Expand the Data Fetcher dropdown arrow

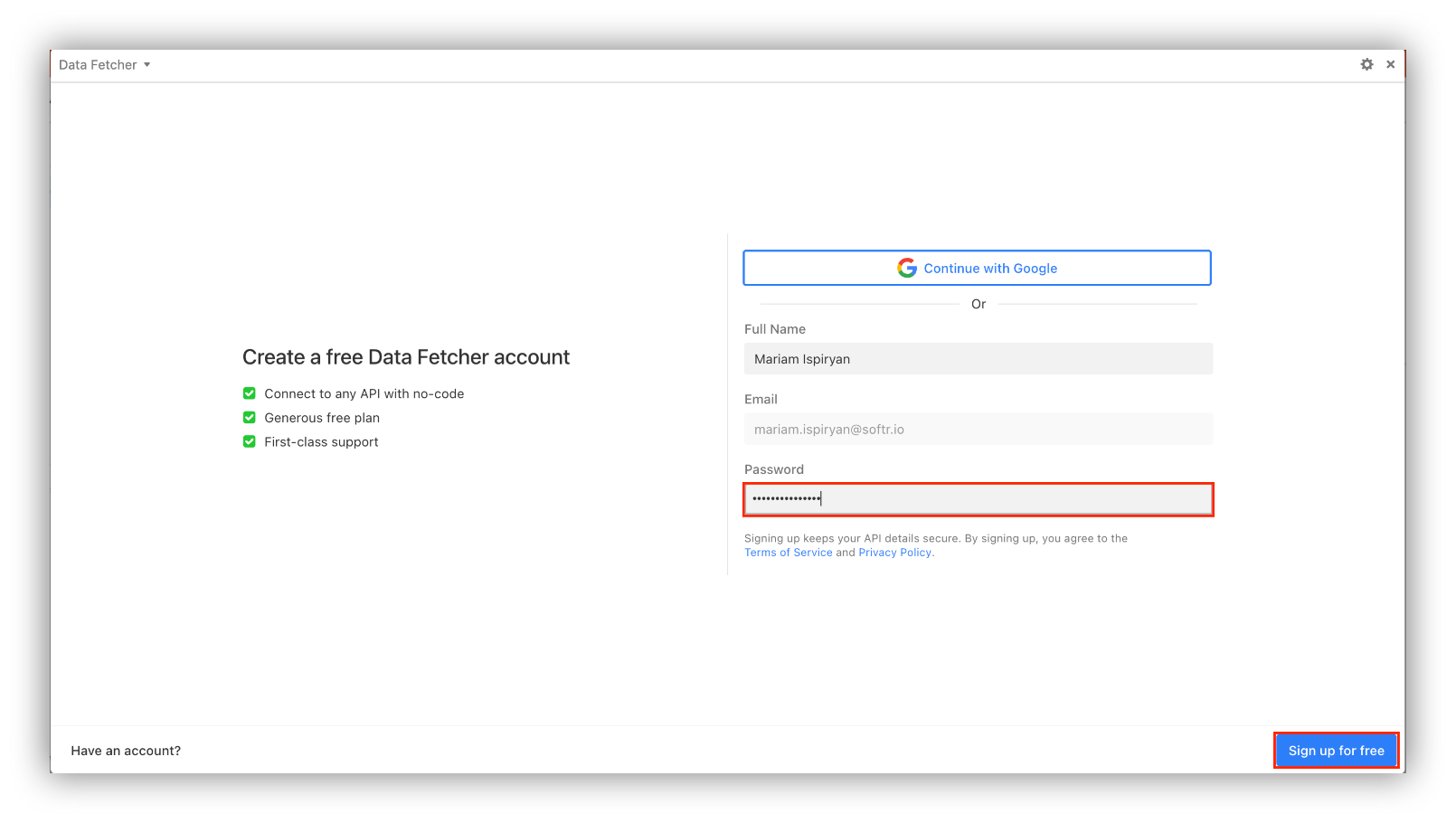point(147,65)
